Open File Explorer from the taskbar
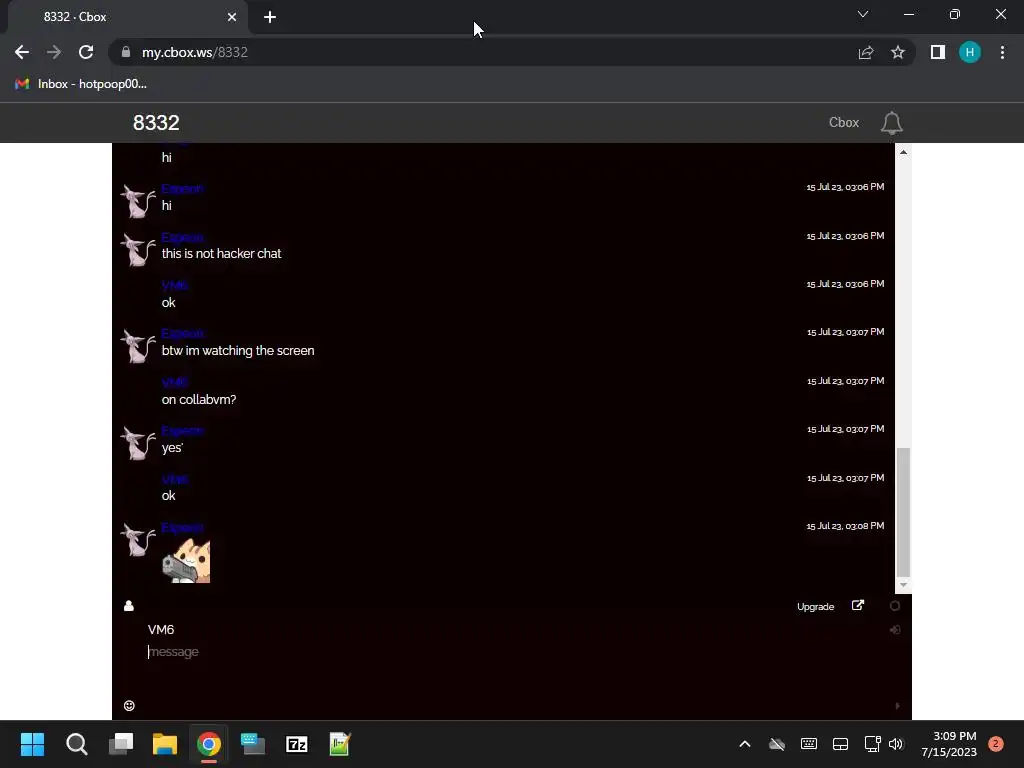This screenshot has width=1024, height=768. 165,744
